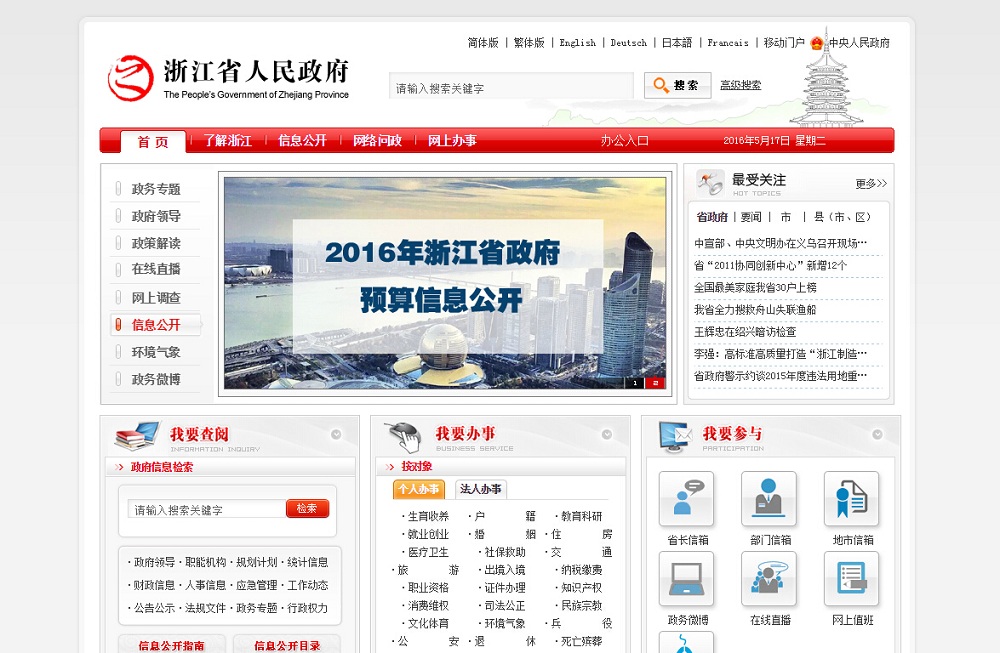Screen dimensions: 1000x653
Task: Select 政务微博 in the sidebar
Action: click(x=156, y=379)
